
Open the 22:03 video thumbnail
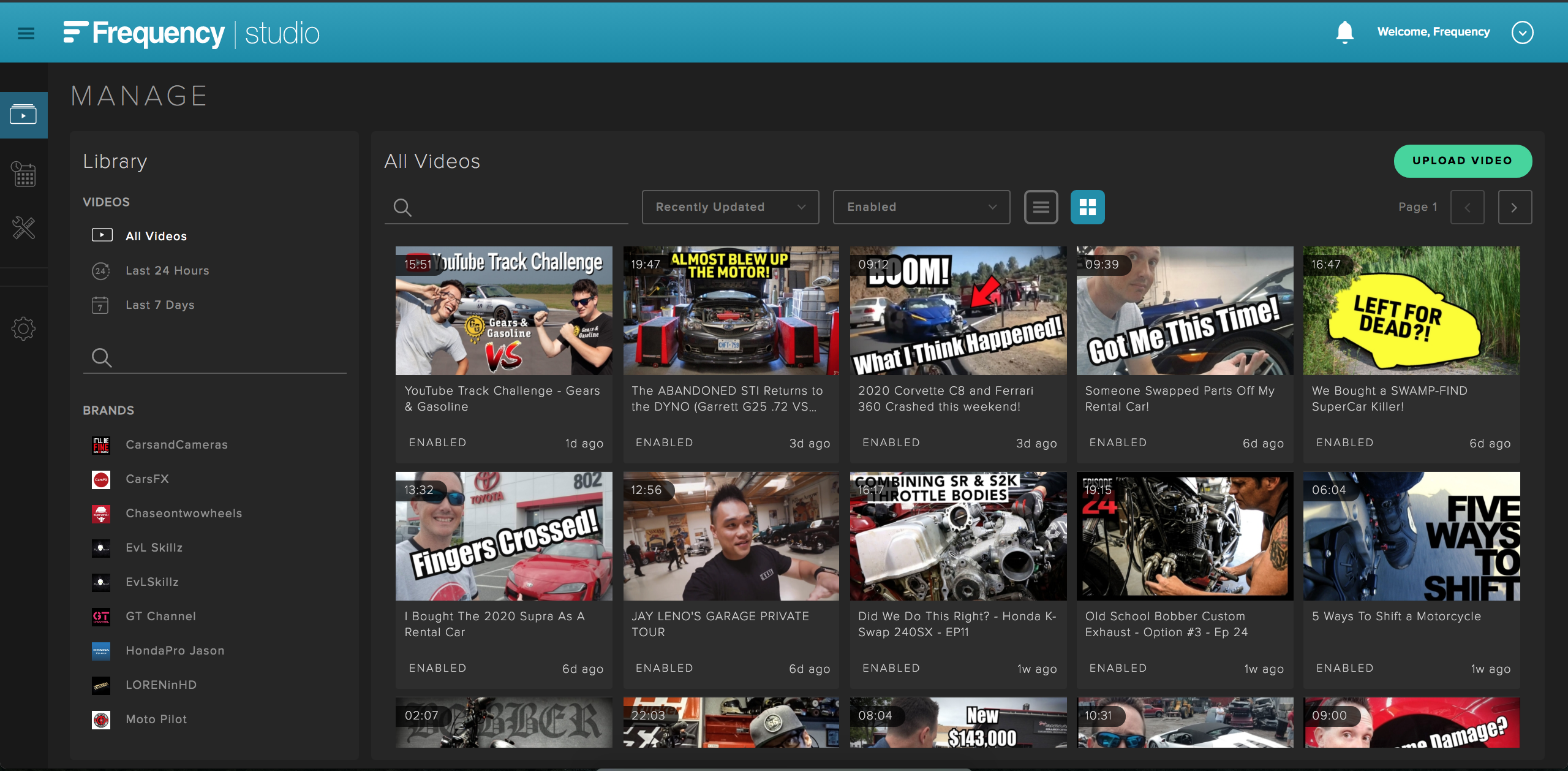[731, 722]
